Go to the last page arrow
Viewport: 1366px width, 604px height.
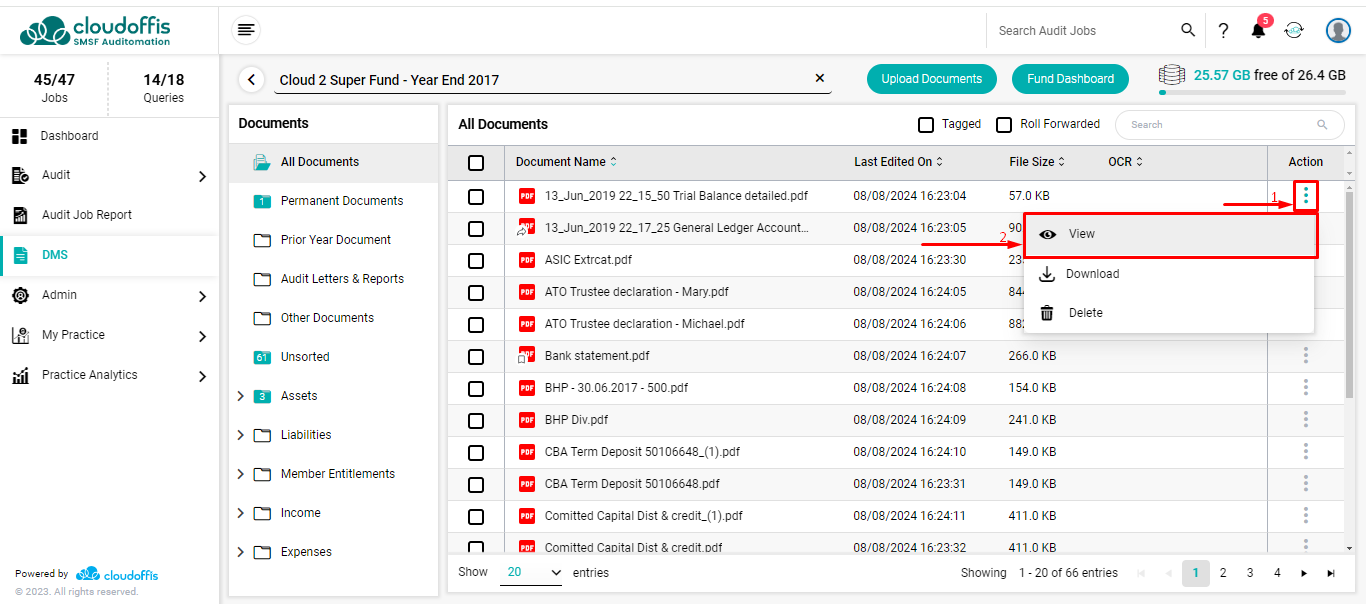[x=1331, y=573]
